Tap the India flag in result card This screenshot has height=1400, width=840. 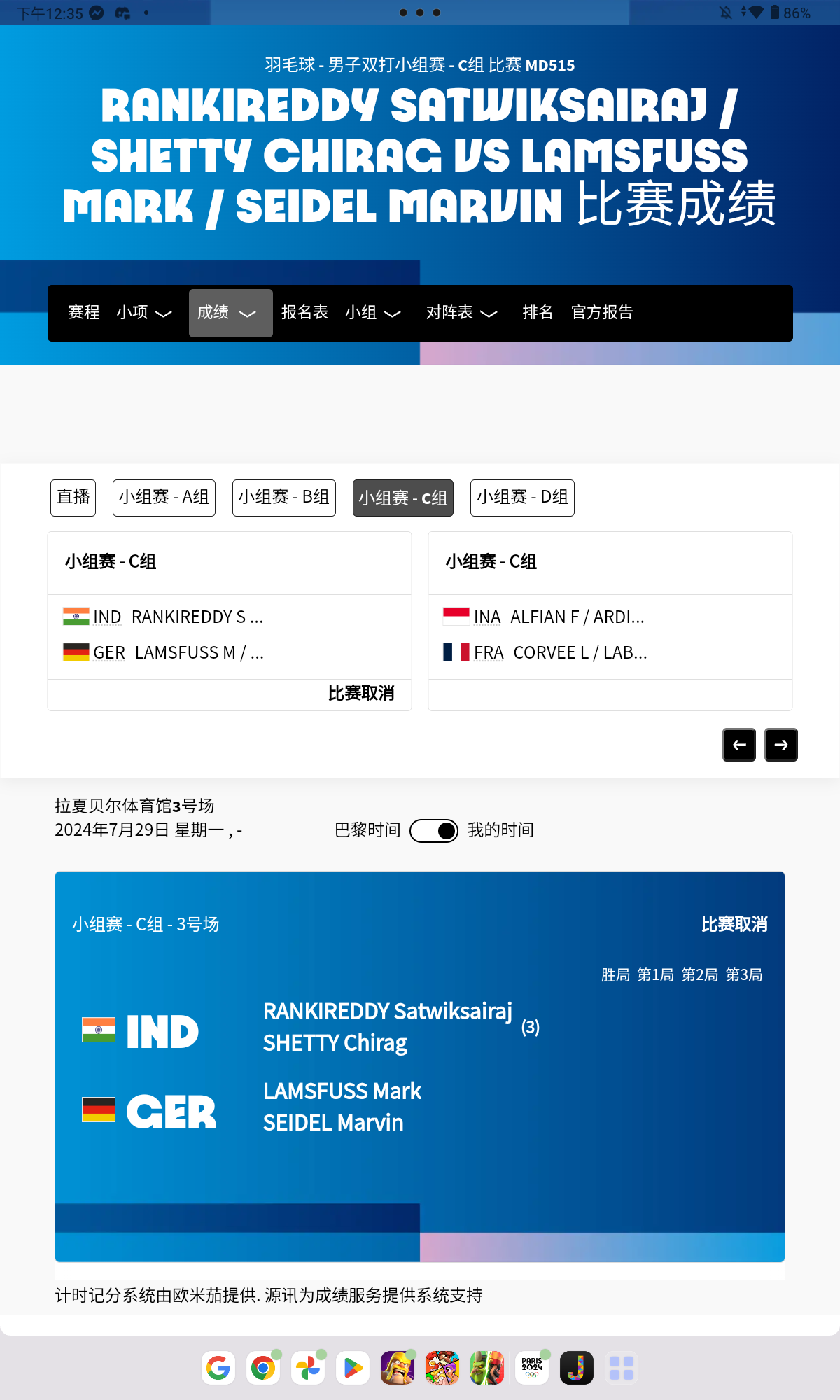coord(99,1030)
